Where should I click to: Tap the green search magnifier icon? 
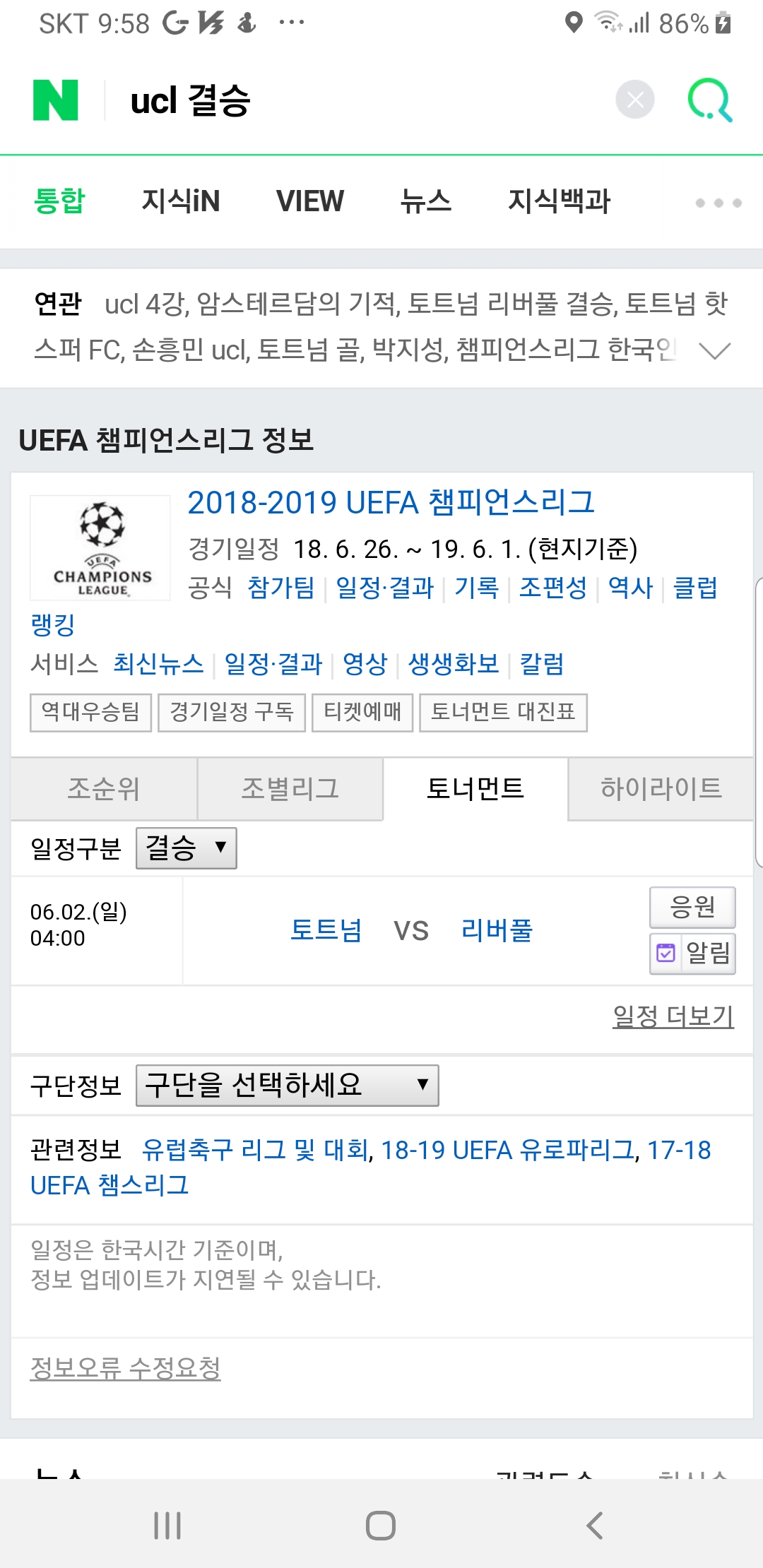pyautogui.click(x=710, y=100)
